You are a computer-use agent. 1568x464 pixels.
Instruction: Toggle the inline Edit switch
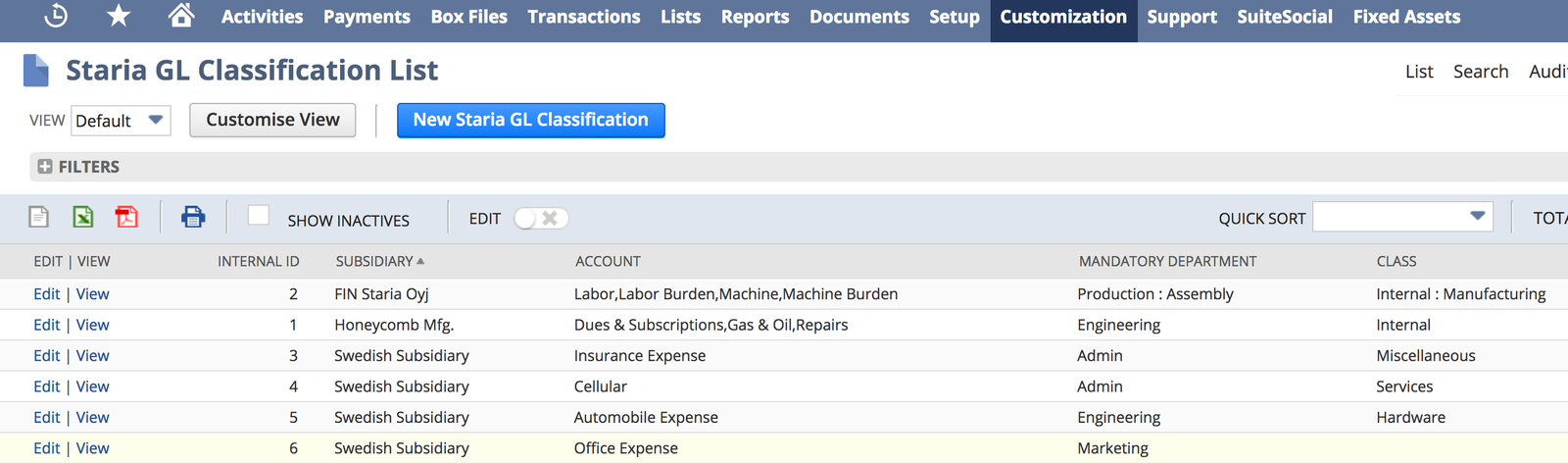tap(541, 219)
